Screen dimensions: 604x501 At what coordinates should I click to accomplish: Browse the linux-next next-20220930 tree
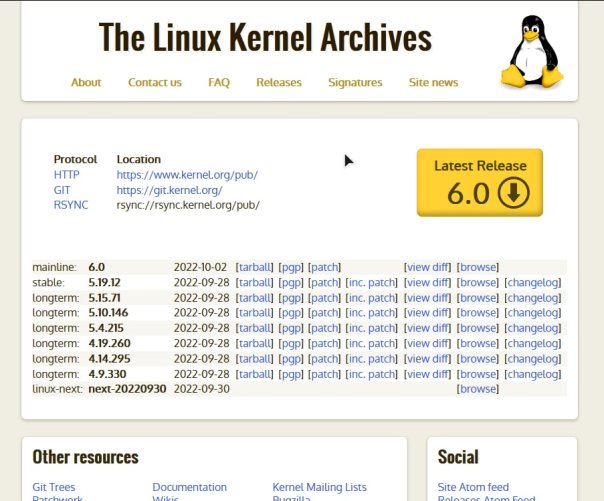coord(478,389)
